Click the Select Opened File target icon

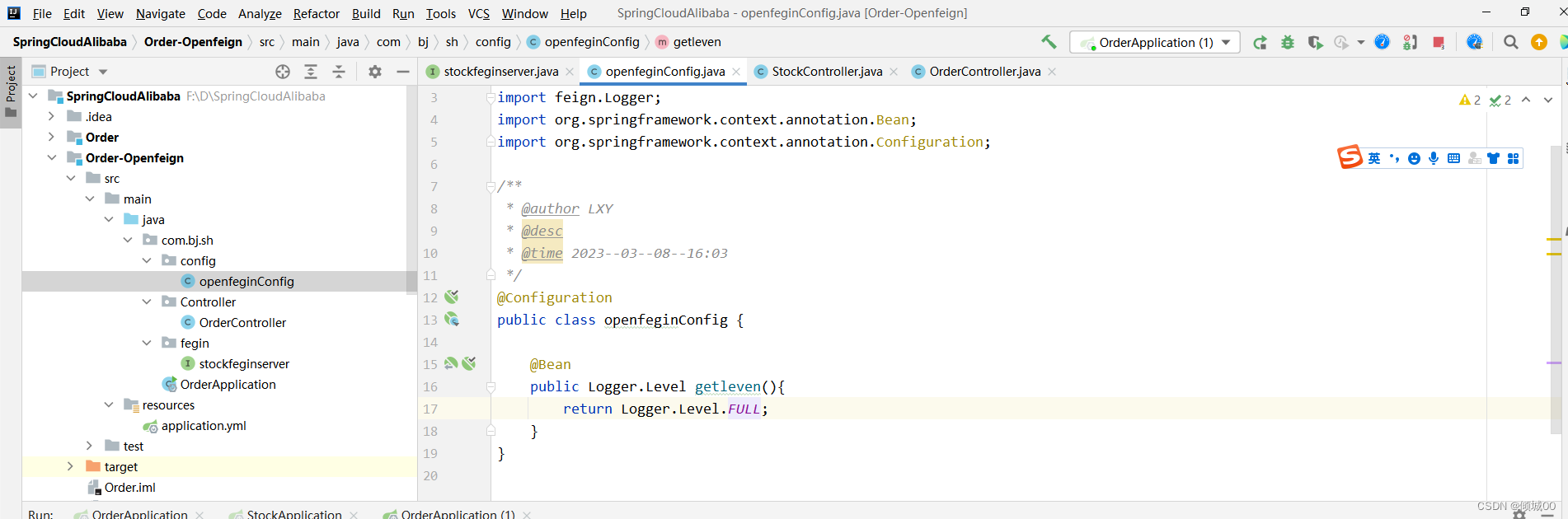pyautogui.click(x=283, y=72)
